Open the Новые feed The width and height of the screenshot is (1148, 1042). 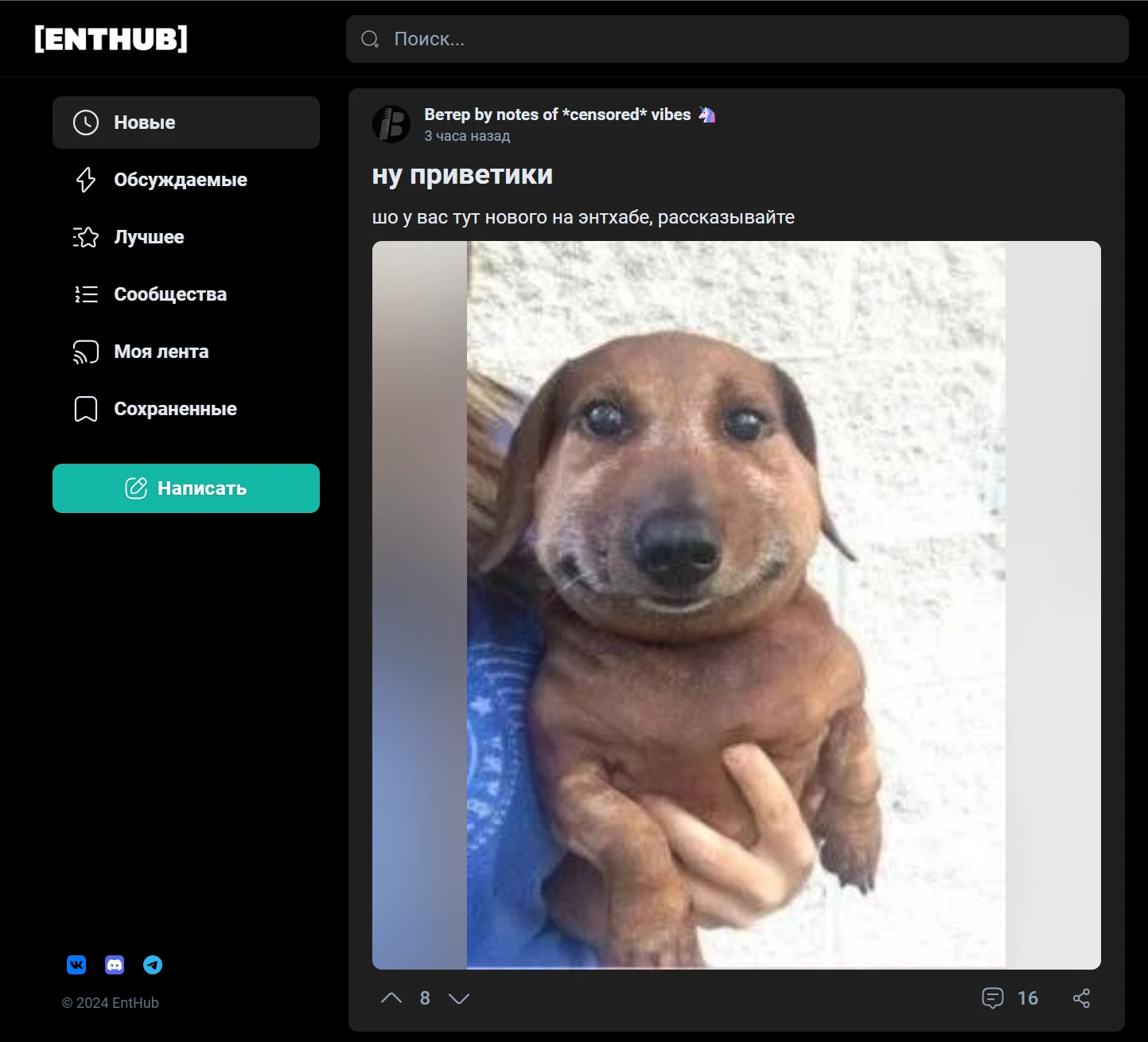(x=186, y=122)
